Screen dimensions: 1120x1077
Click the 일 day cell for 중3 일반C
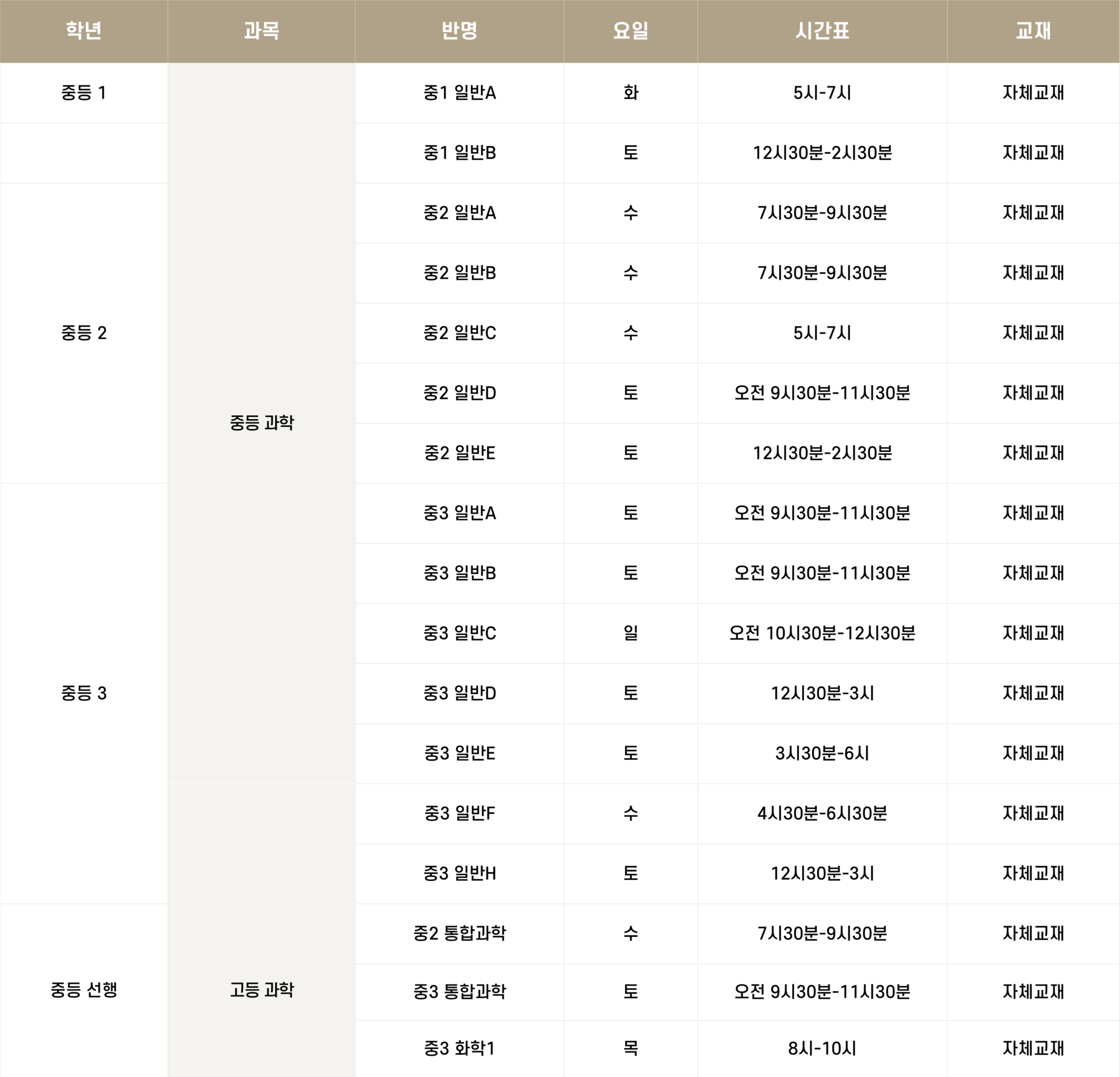pos(631,633)
